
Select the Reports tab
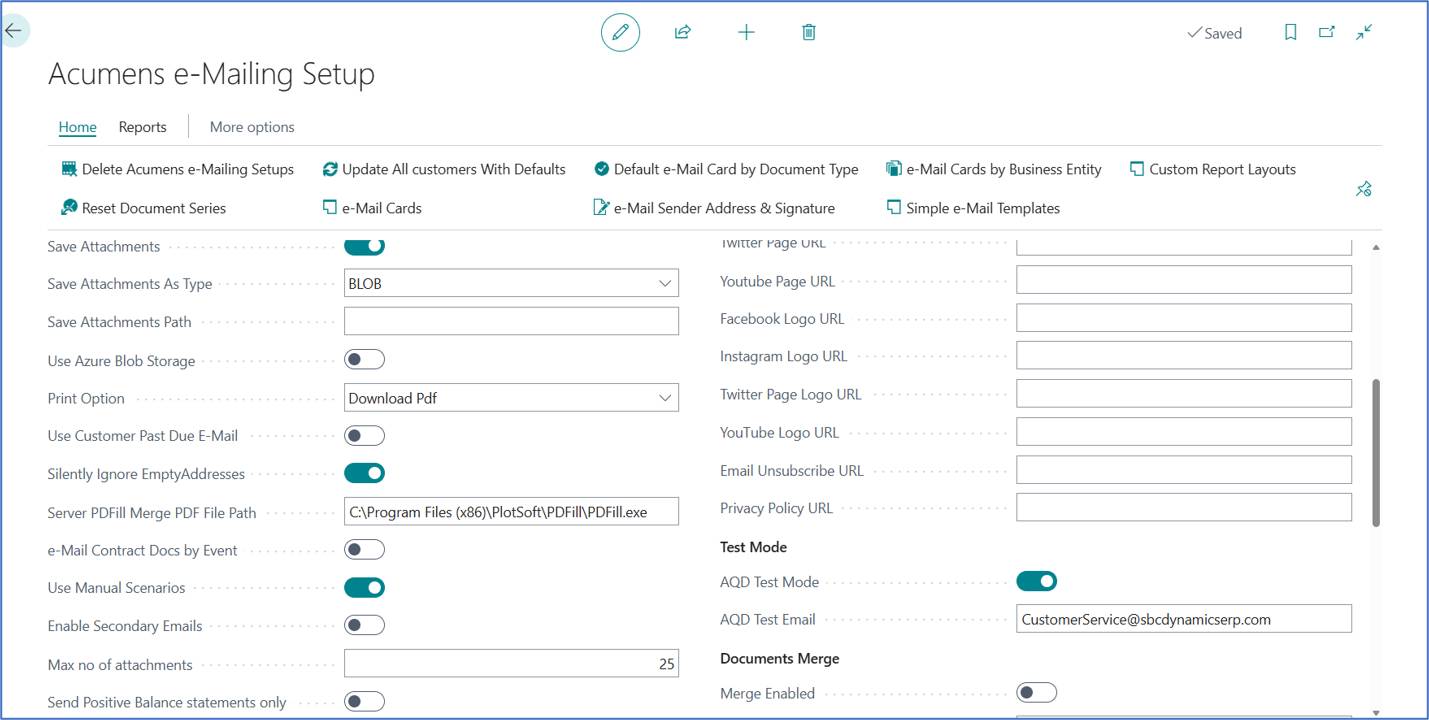coord(142,127)
